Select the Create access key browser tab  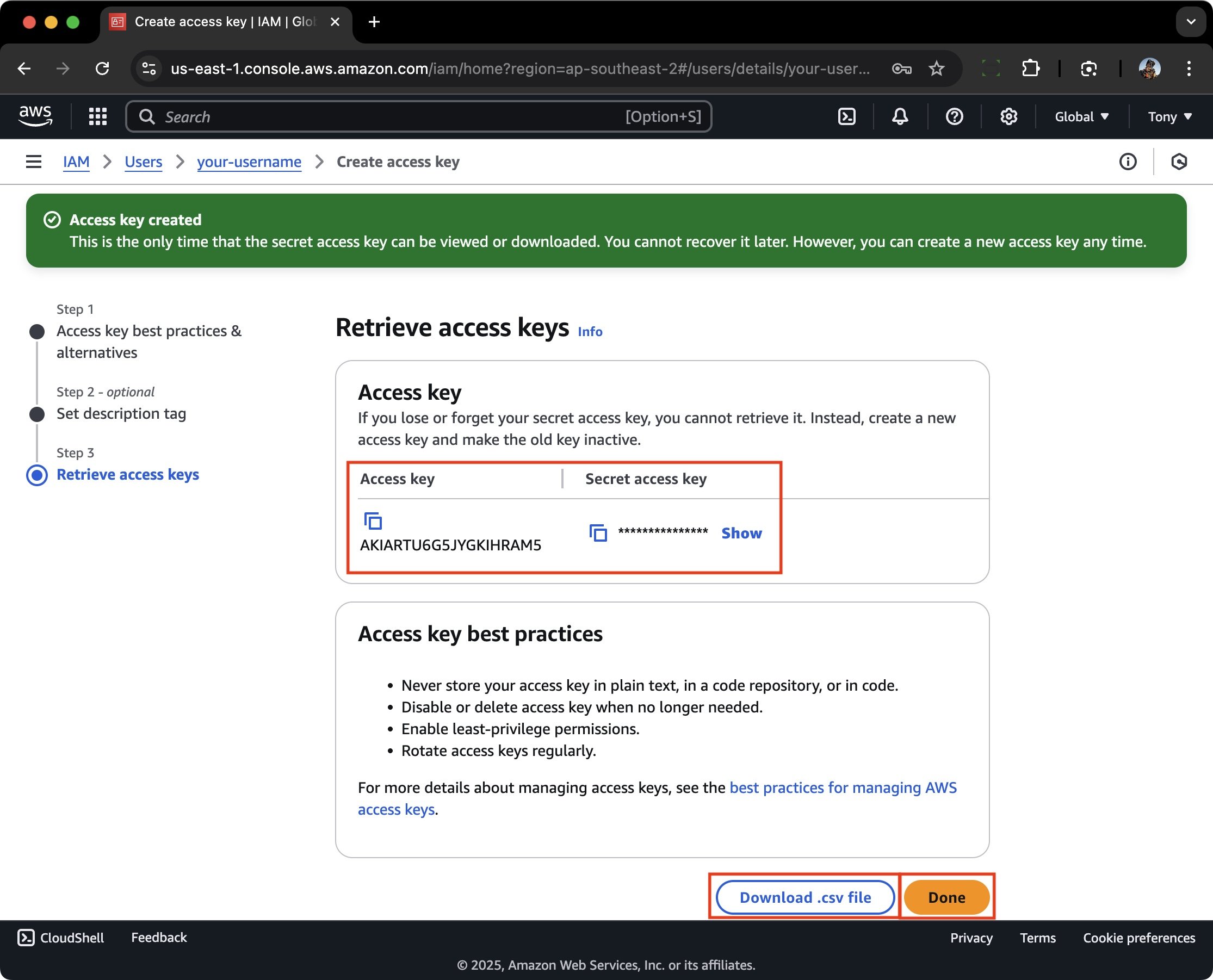pos(220,22)
